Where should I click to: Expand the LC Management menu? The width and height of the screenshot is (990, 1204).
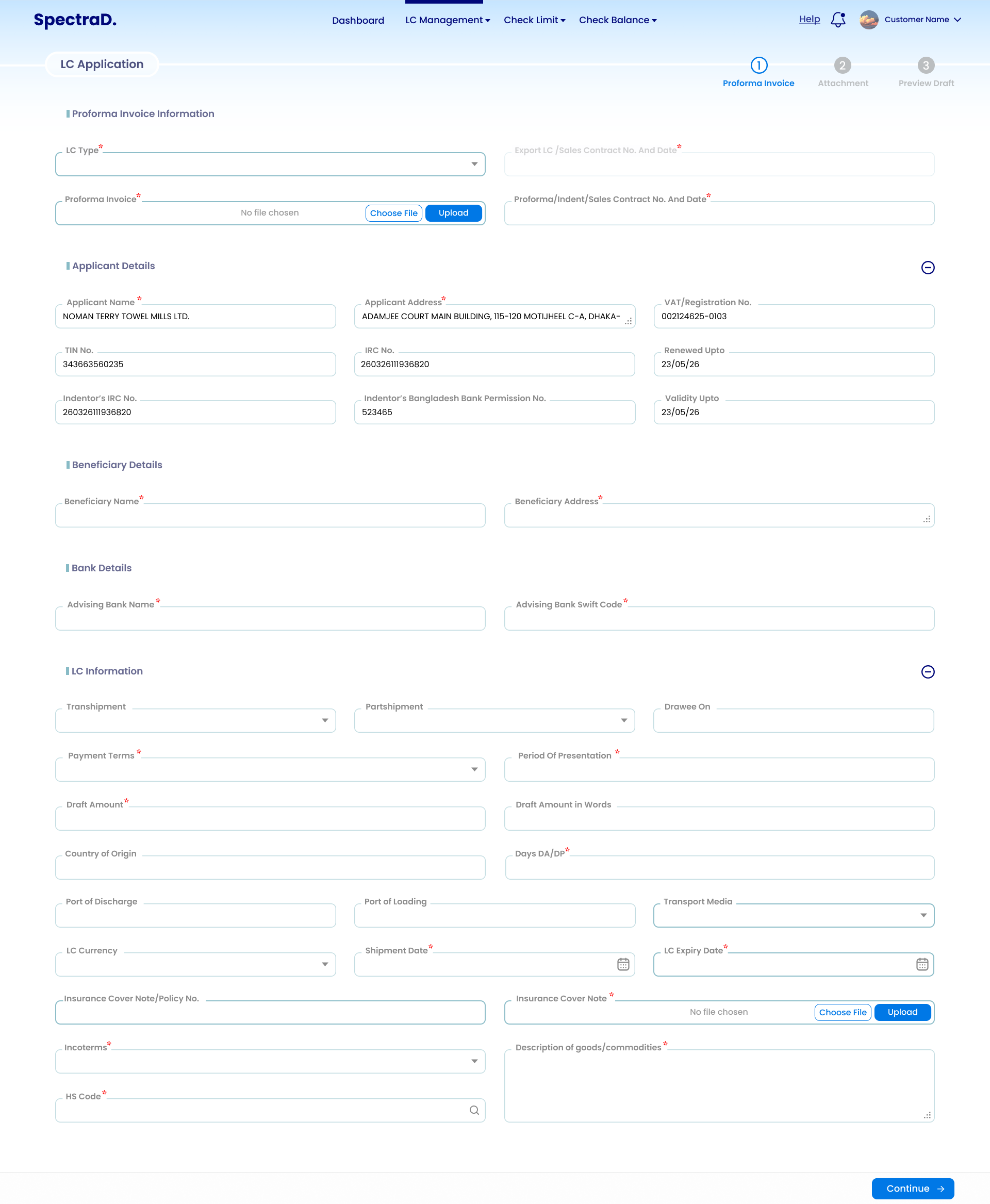pos(448,20)
